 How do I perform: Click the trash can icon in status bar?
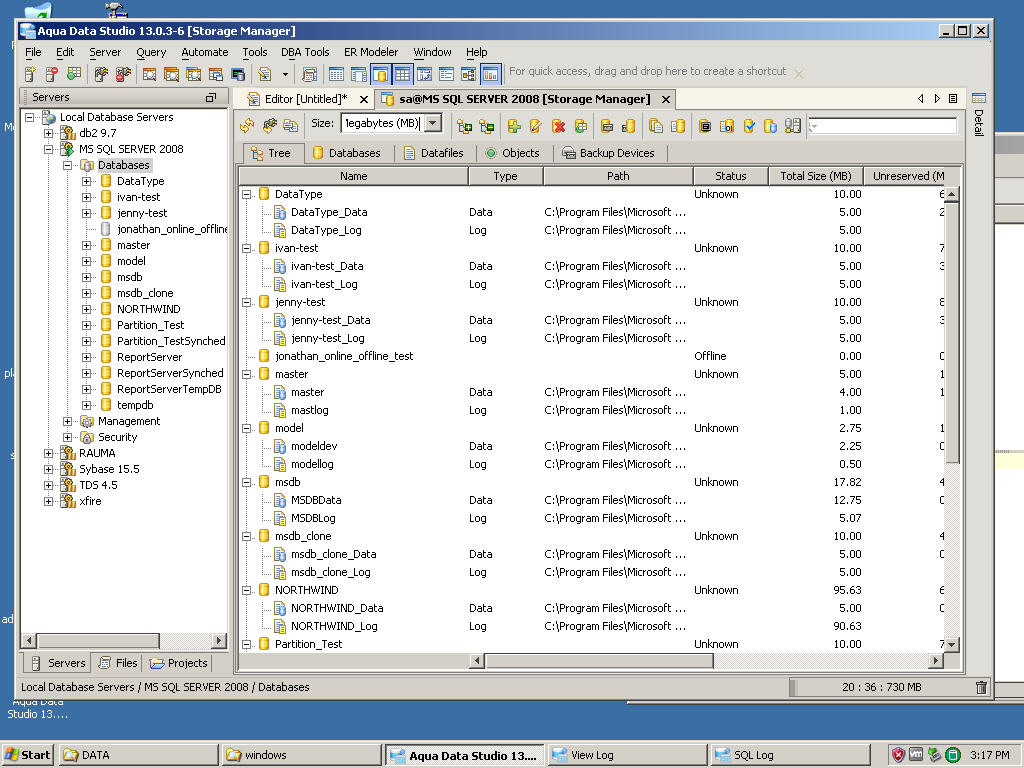click(x=981, y=687)
